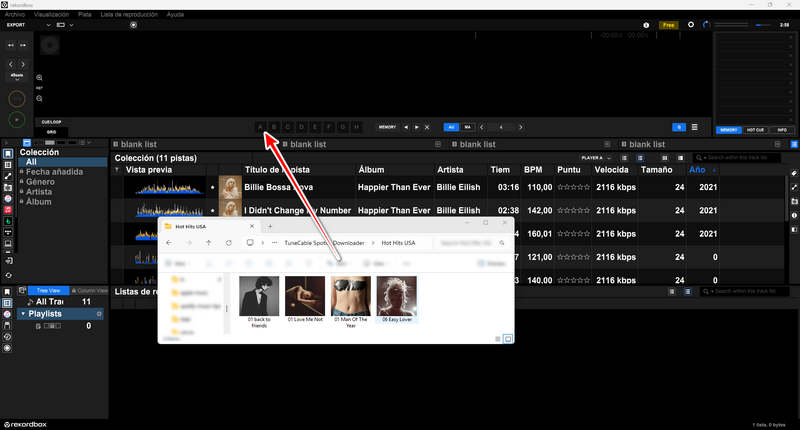
Task: Collapse the Playlists tree node
Action: point(23,314)
